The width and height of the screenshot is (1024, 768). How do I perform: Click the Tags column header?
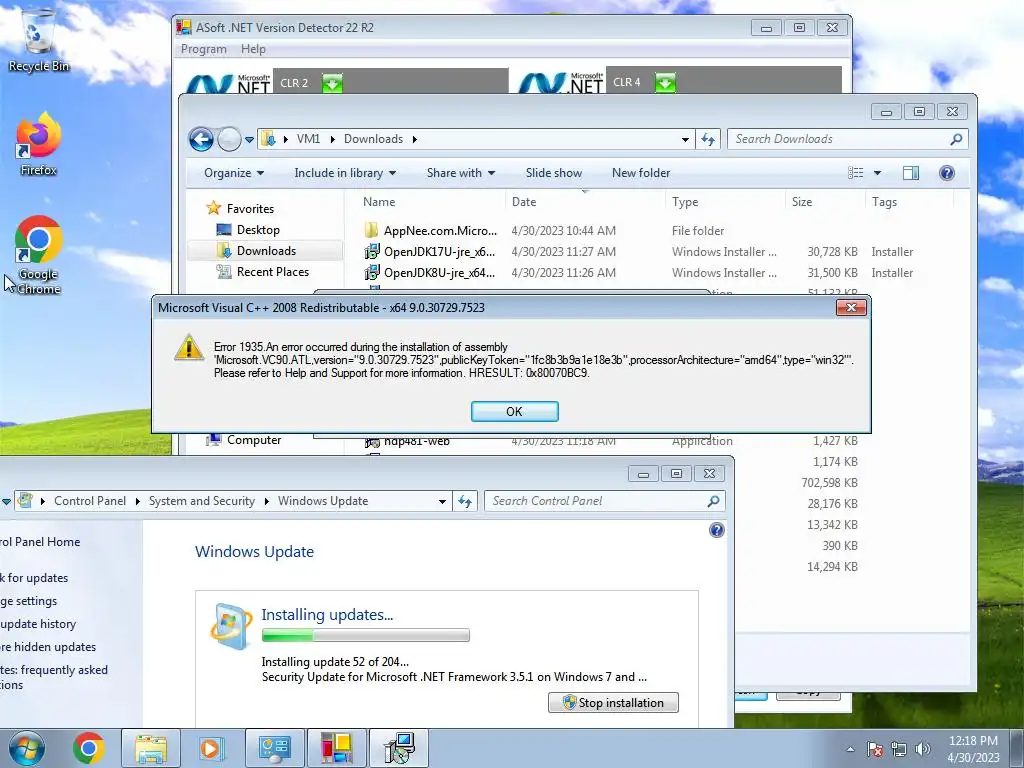884,202
